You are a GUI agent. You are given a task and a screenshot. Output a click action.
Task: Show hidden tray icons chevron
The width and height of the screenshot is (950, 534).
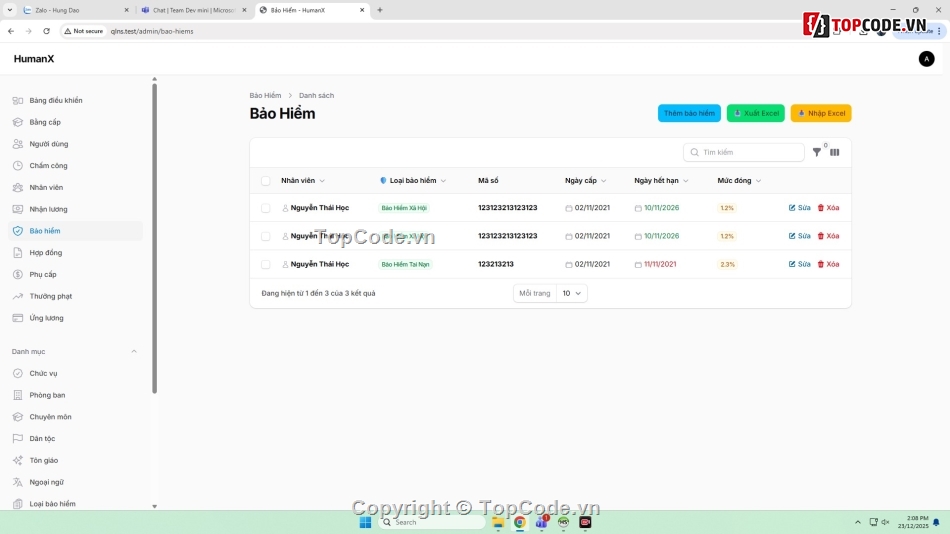click(x=857, y=522)
